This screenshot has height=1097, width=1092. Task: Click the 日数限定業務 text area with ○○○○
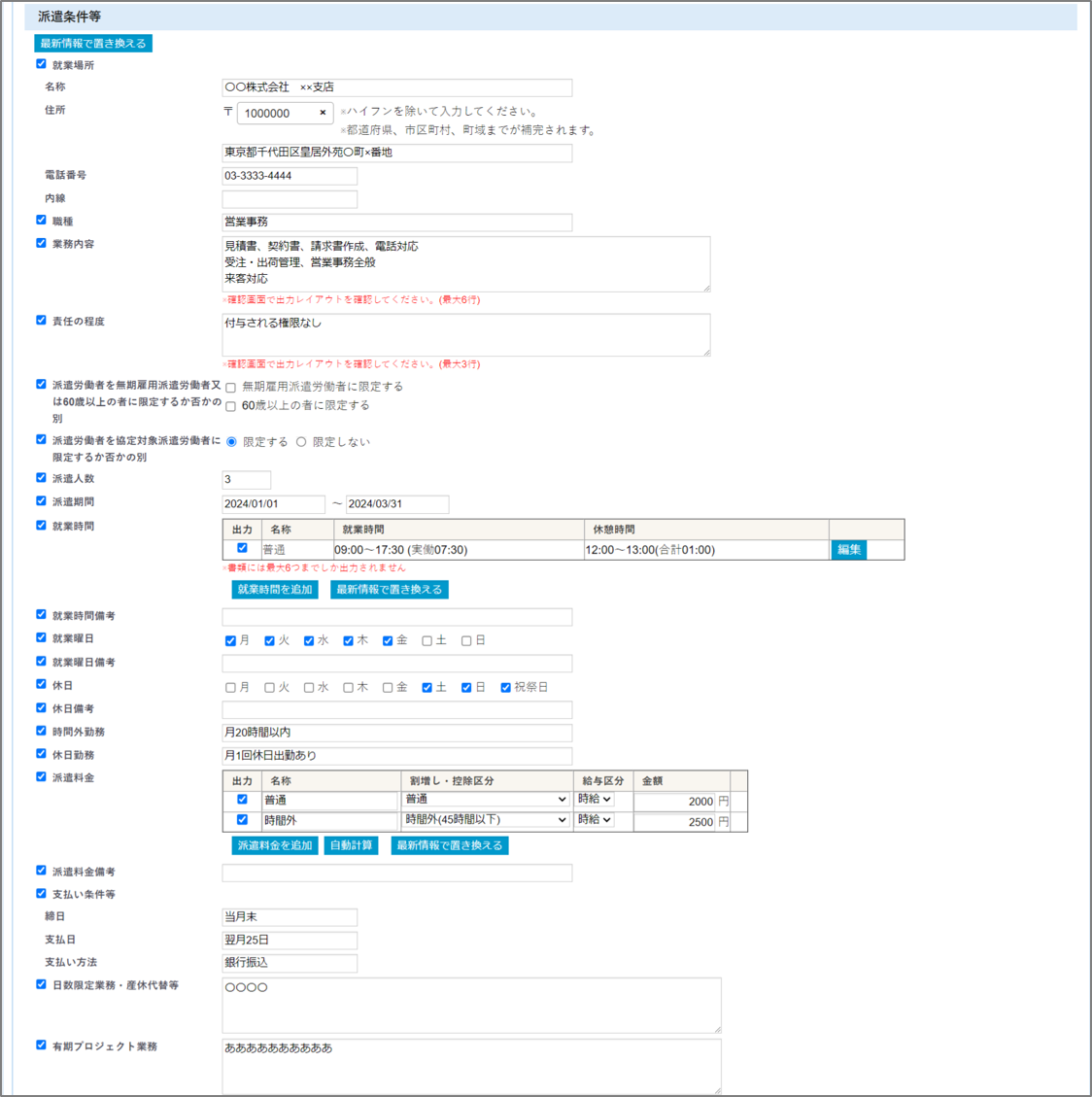471,1006
